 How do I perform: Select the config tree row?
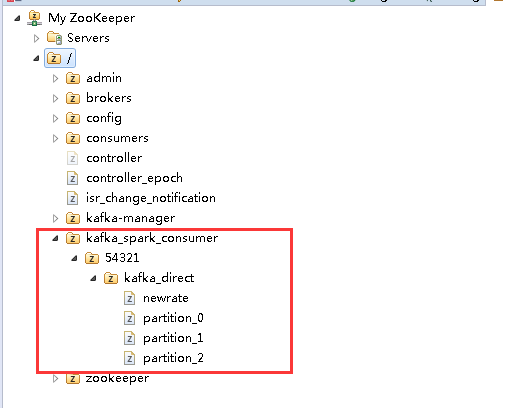point(104,118)
